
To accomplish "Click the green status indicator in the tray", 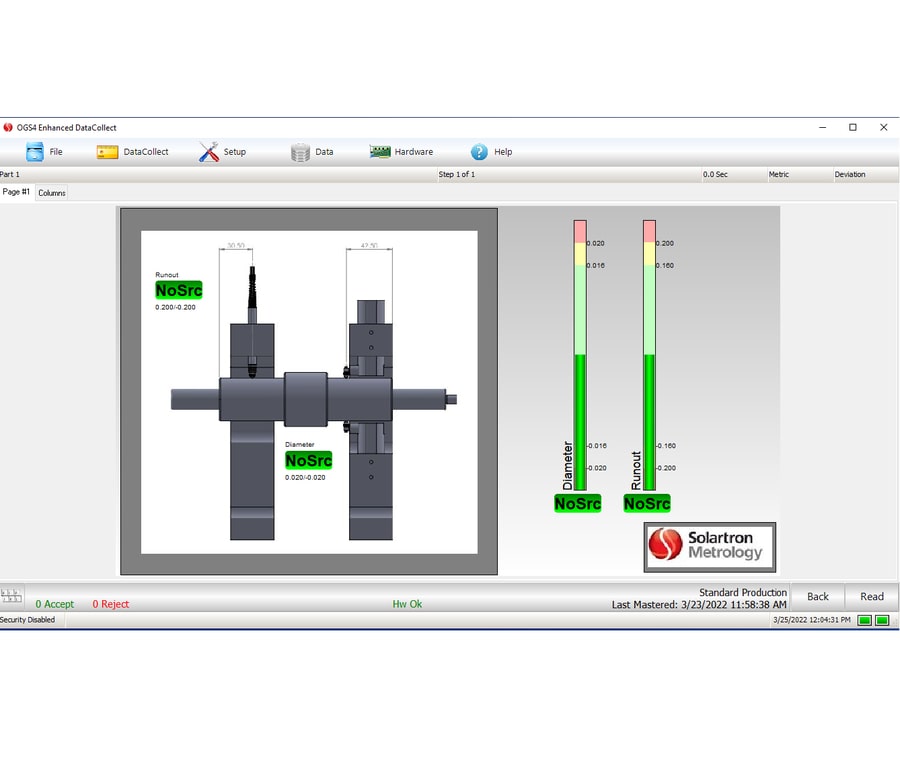I will [866, 620].
